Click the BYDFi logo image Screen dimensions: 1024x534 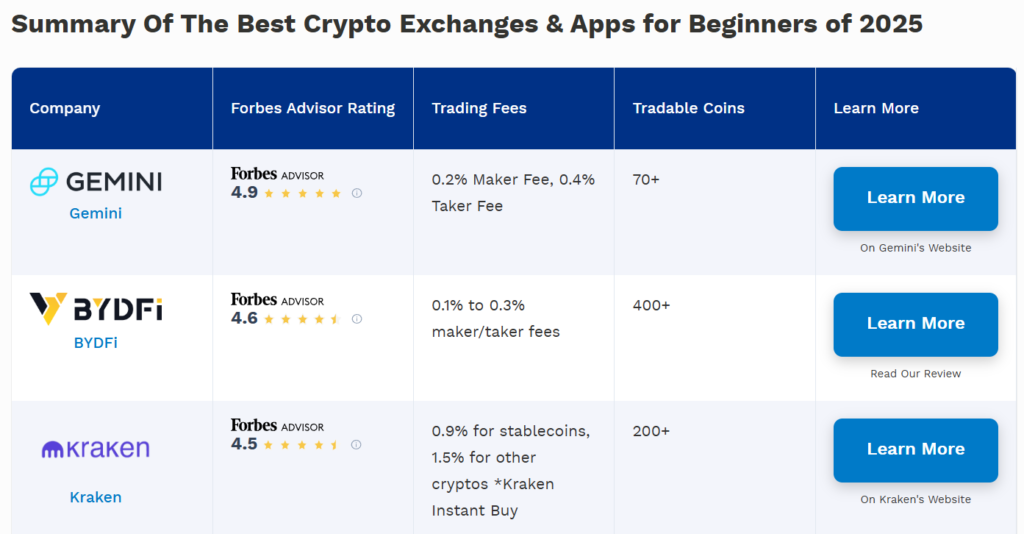(x=96, y=308)
